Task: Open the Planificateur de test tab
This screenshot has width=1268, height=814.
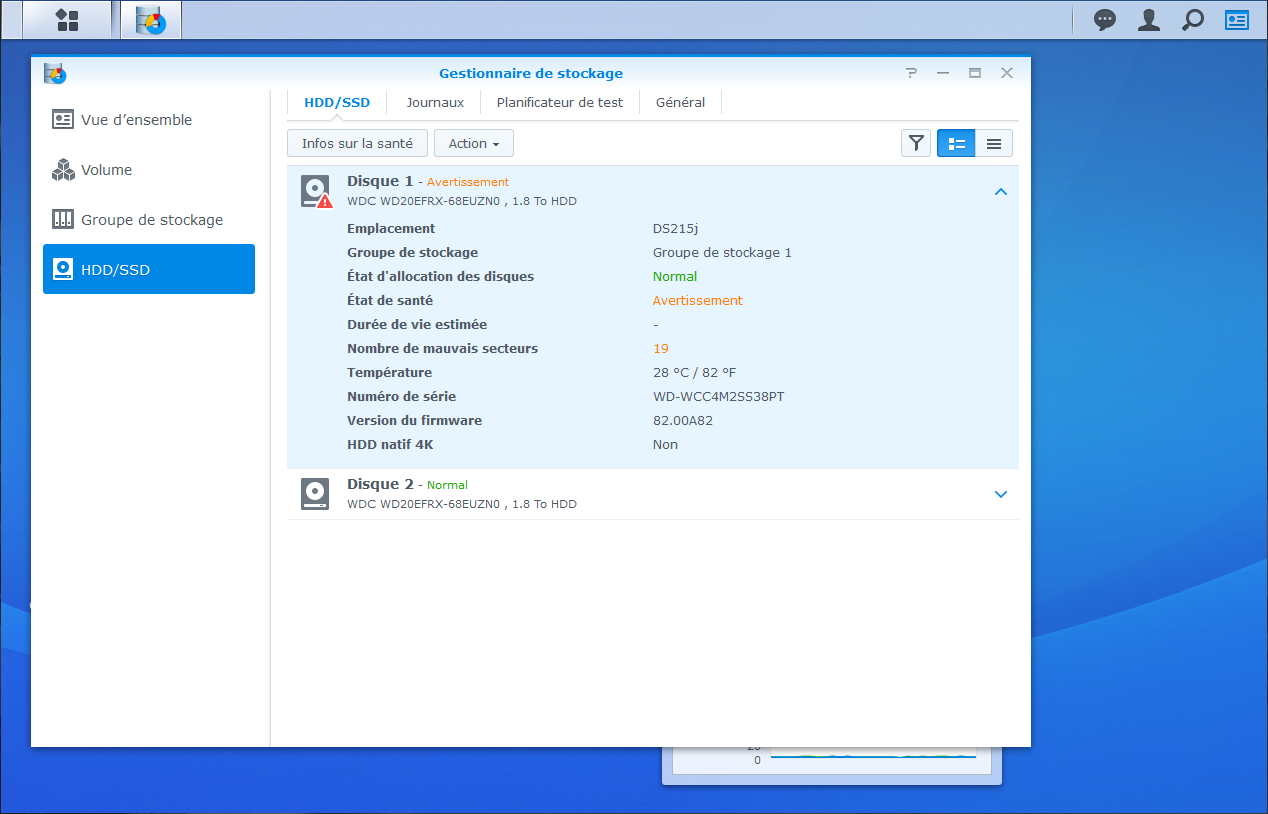Action: [x=560, y=102]
